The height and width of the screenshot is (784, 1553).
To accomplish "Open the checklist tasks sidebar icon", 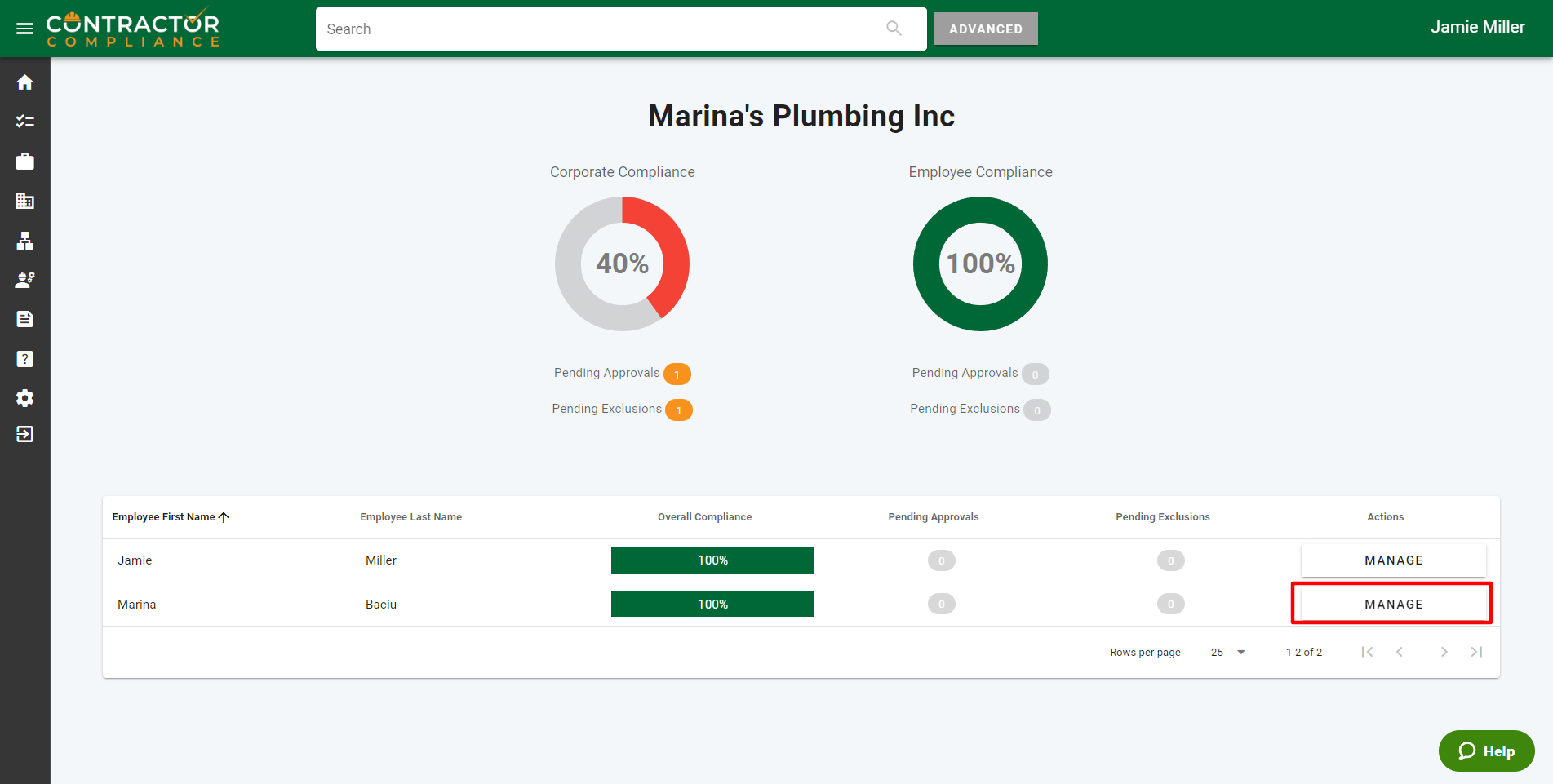I will tap(24, 122).
